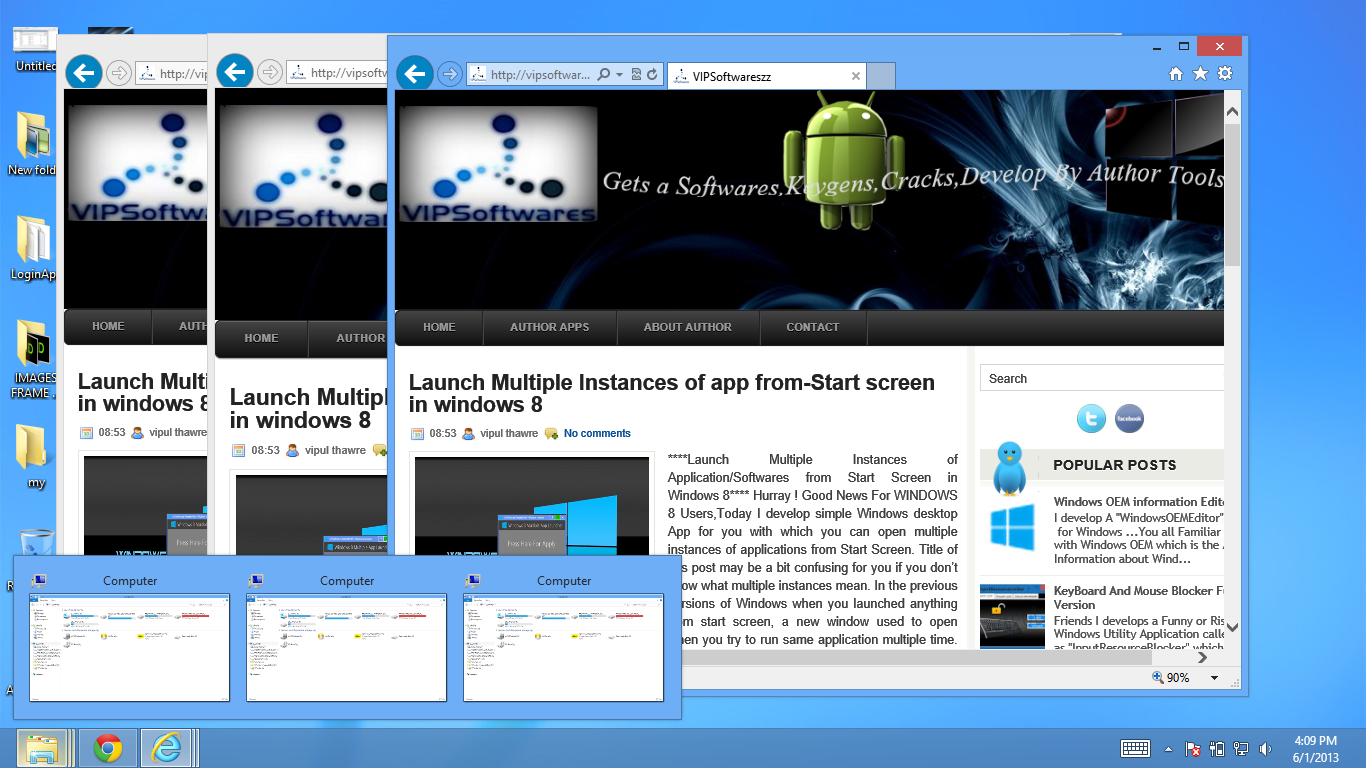Screen dimensions: 1366x768
Task: Click File Explorer icon on the taskbar
Action: point(42,748)
